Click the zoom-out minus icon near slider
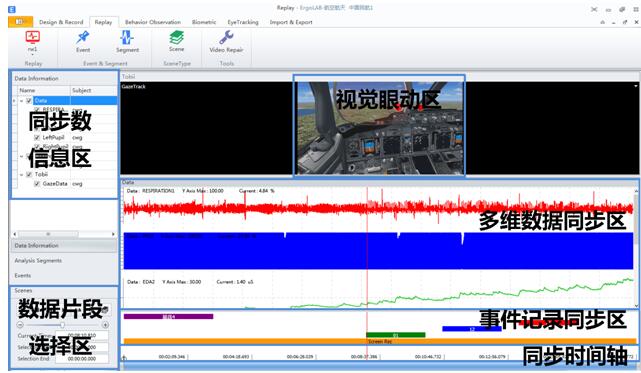This screenshot has width=641, height=373. click(20, 325)
